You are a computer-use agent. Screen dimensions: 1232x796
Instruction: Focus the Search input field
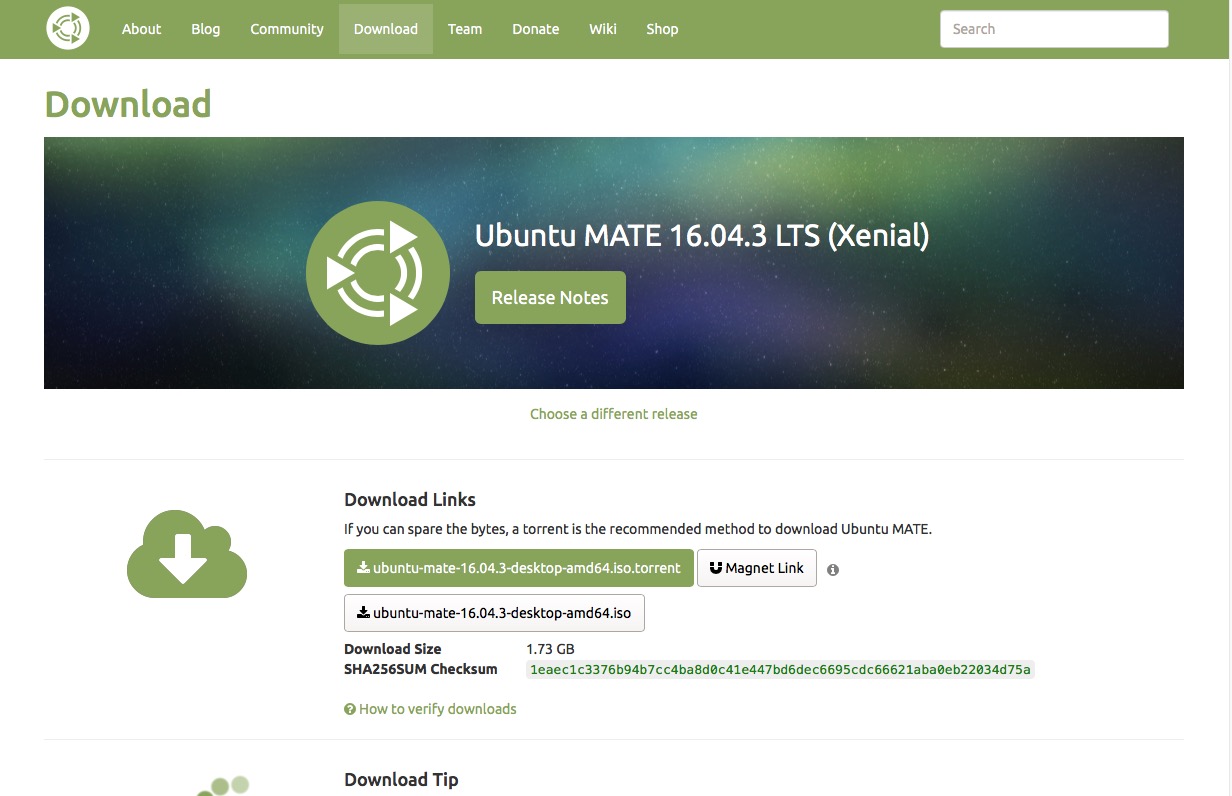pos(1054,29)
